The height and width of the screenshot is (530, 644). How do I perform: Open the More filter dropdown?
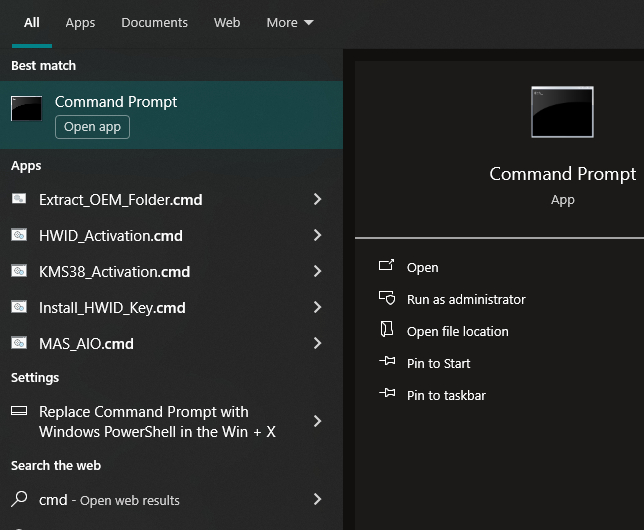point(290,23)
